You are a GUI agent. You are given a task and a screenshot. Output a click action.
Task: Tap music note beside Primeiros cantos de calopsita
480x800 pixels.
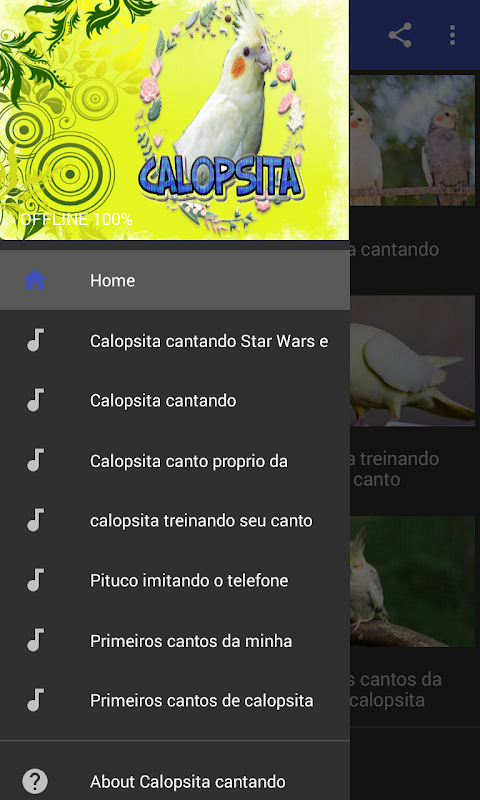pyautogui.click(x=35, y=700)
